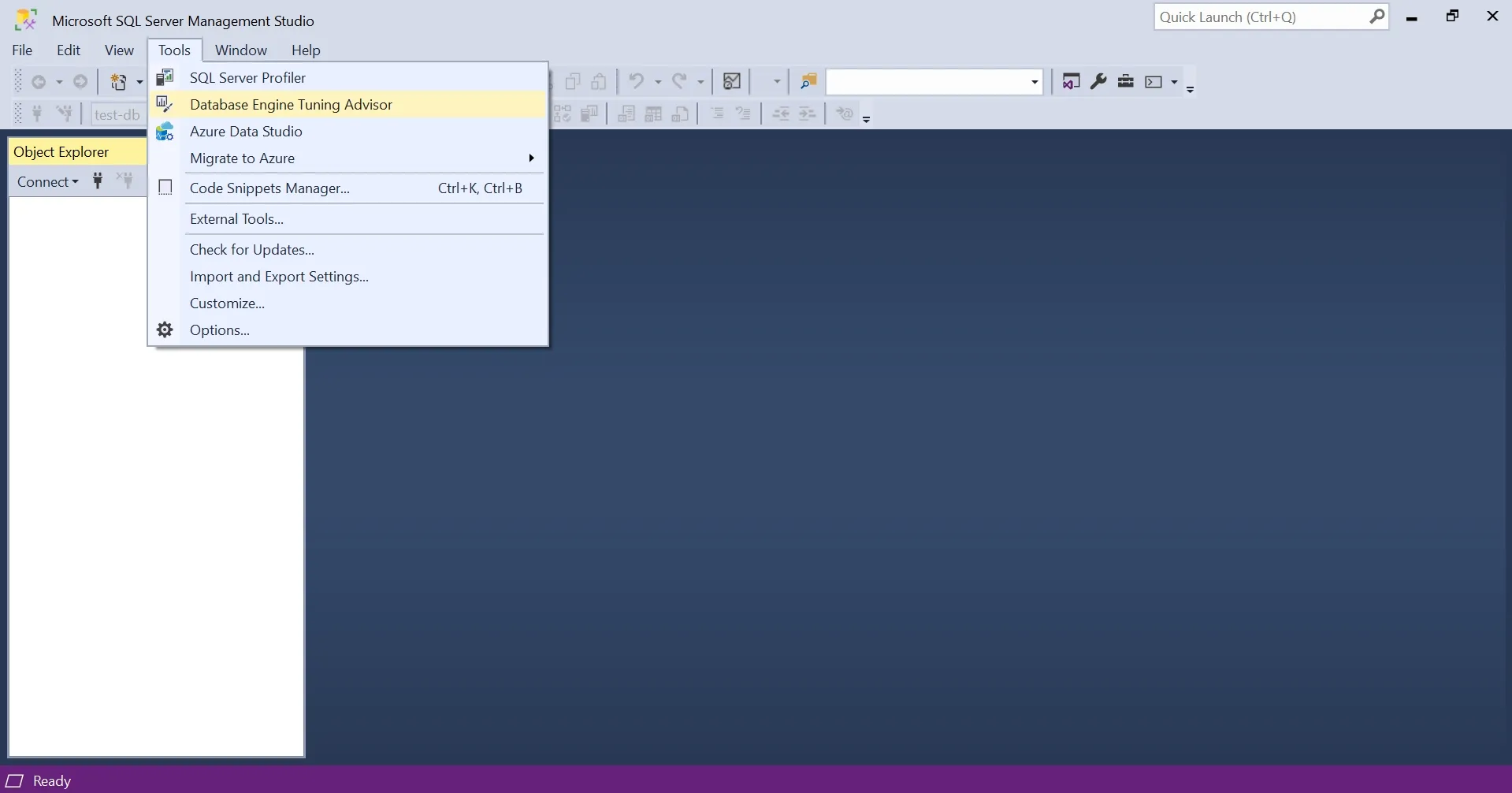
Task: Click the Find in Files icon
Action: [808, 81]
